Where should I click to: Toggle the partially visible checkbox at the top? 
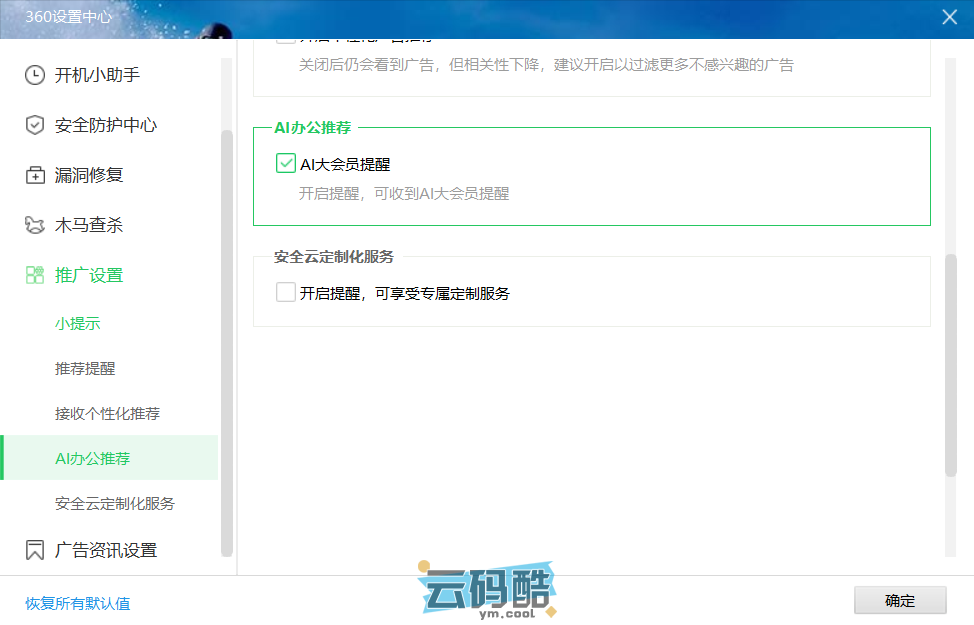coord(285,38)
